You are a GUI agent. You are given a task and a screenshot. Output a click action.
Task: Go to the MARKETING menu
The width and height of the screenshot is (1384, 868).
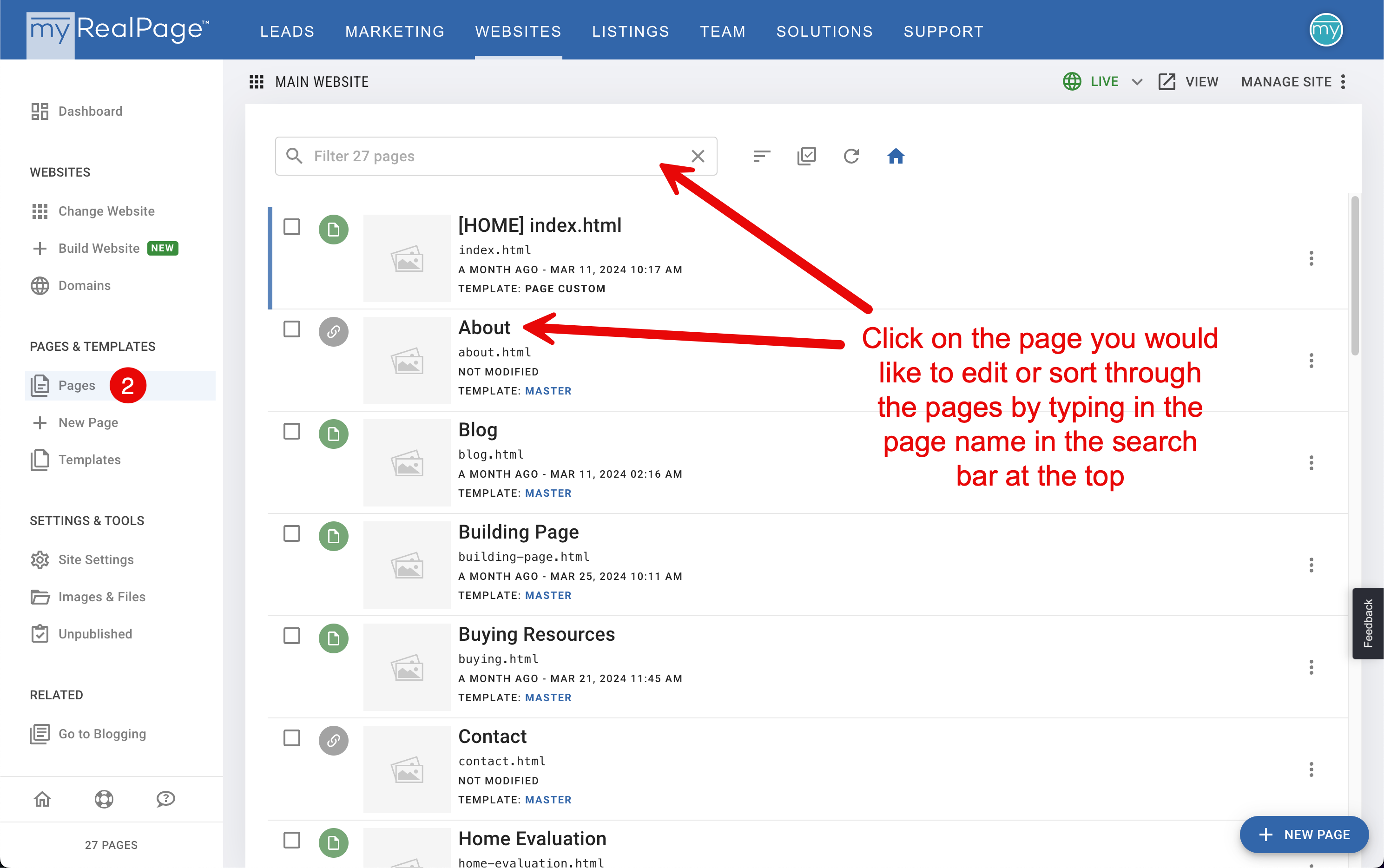coord(395,32)
